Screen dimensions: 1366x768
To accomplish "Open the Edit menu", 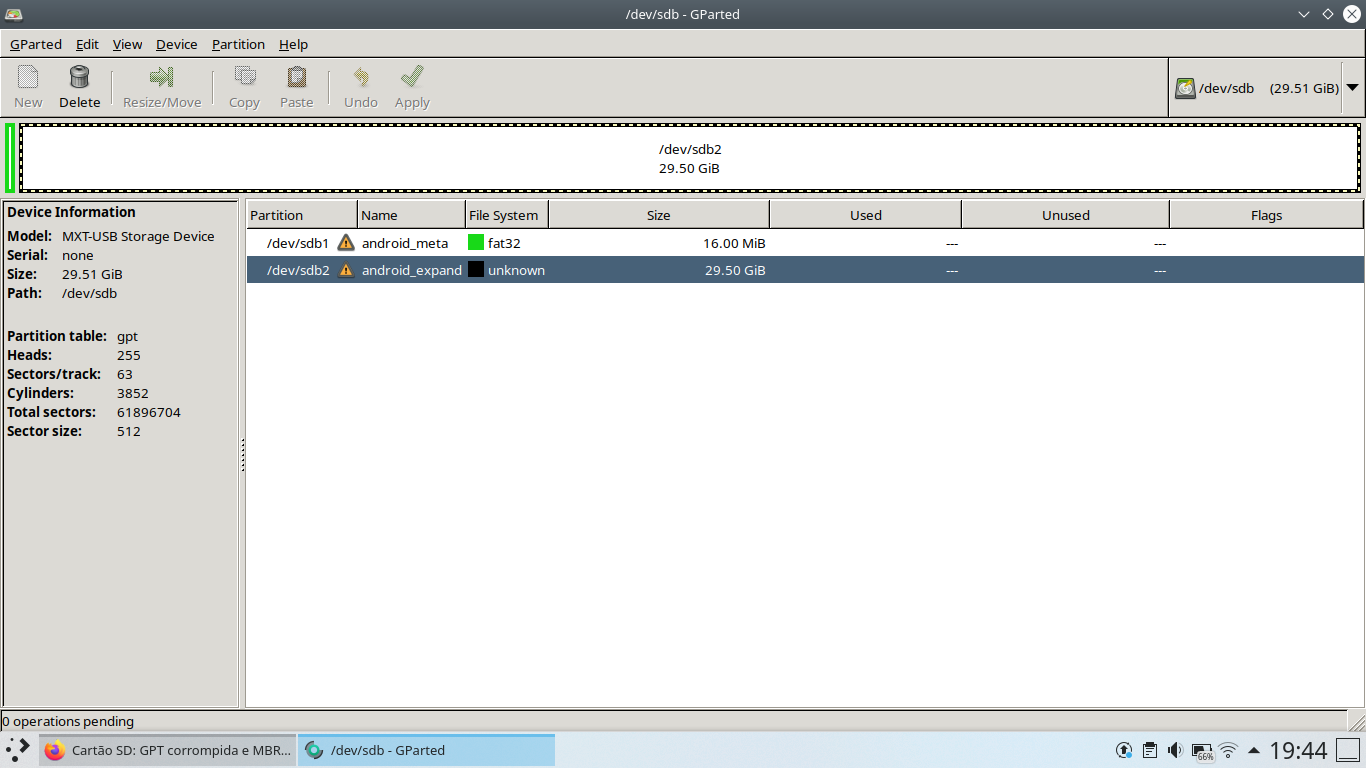I will tap(87, 44).
